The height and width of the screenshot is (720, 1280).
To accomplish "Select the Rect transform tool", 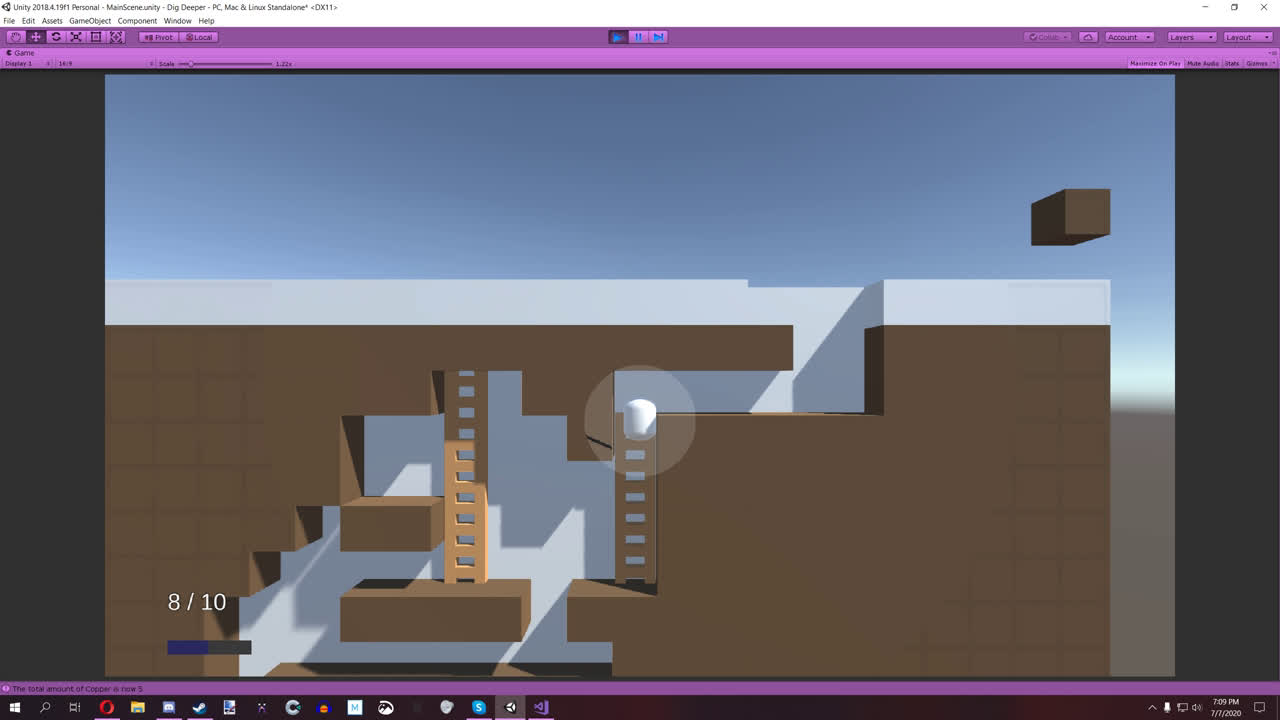I will pos(96,37).
